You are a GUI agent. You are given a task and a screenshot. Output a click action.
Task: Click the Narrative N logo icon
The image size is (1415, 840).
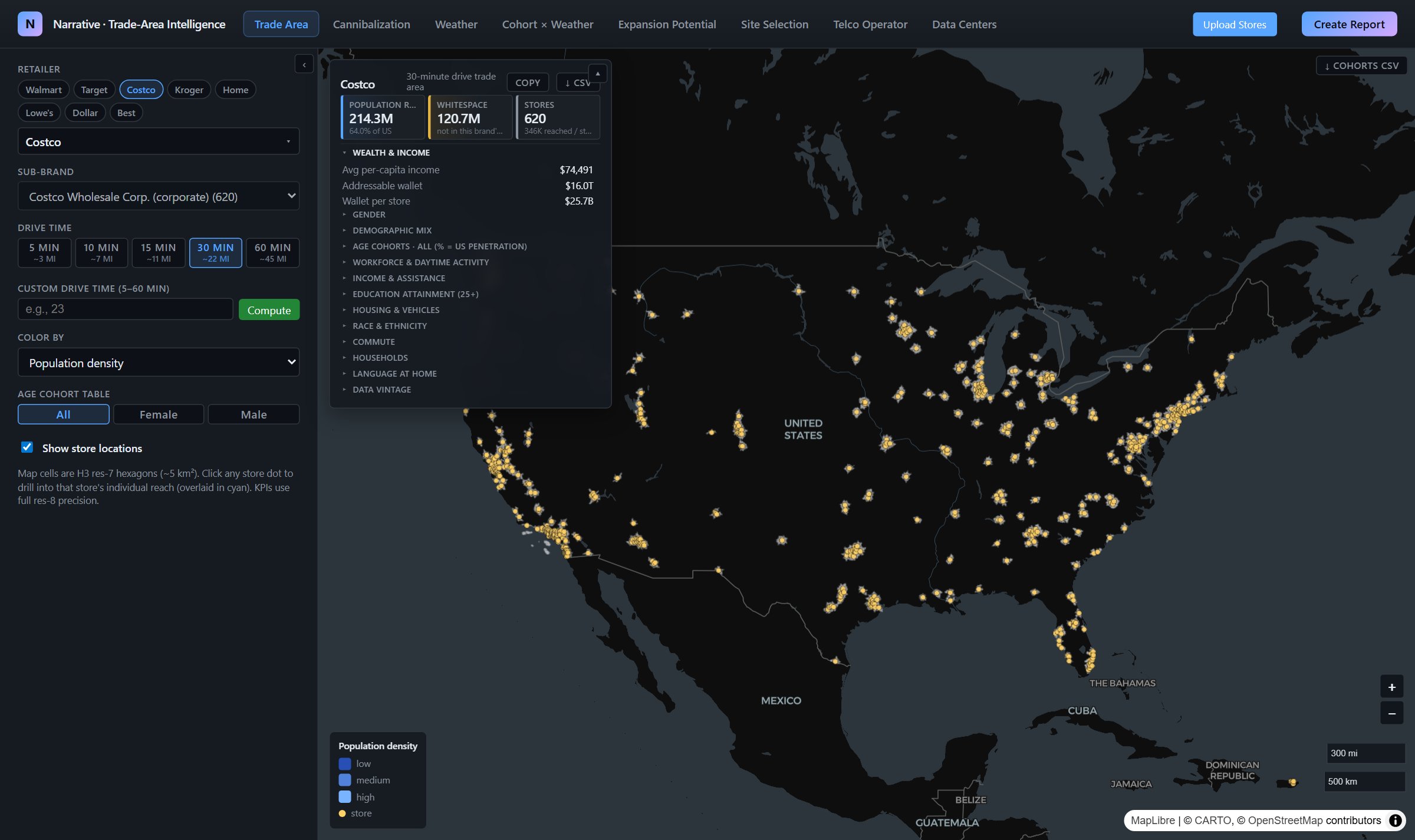[x=30, y=24]
